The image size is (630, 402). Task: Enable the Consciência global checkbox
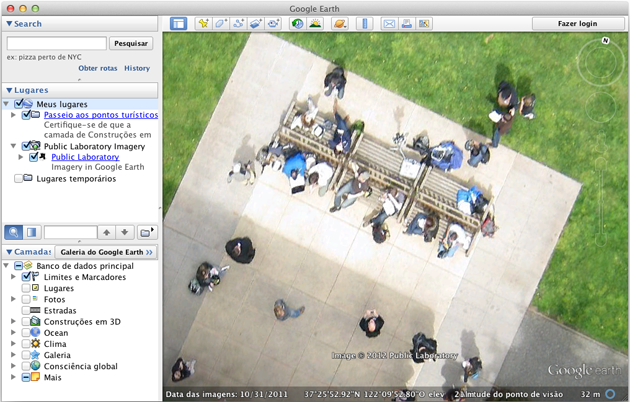click(x=26, y=366)
